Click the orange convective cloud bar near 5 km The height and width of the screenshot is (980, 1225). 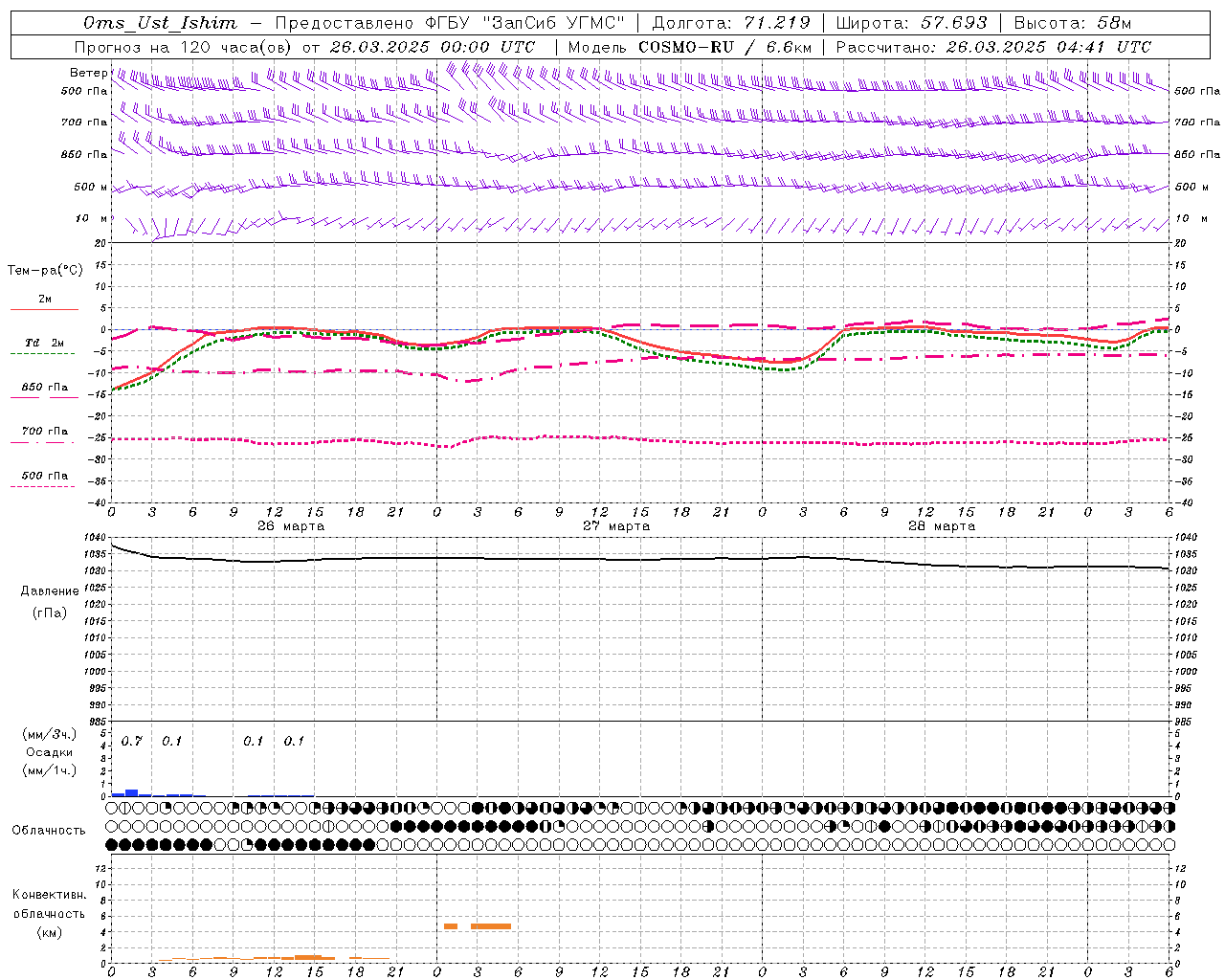click(x=491, y=926)
